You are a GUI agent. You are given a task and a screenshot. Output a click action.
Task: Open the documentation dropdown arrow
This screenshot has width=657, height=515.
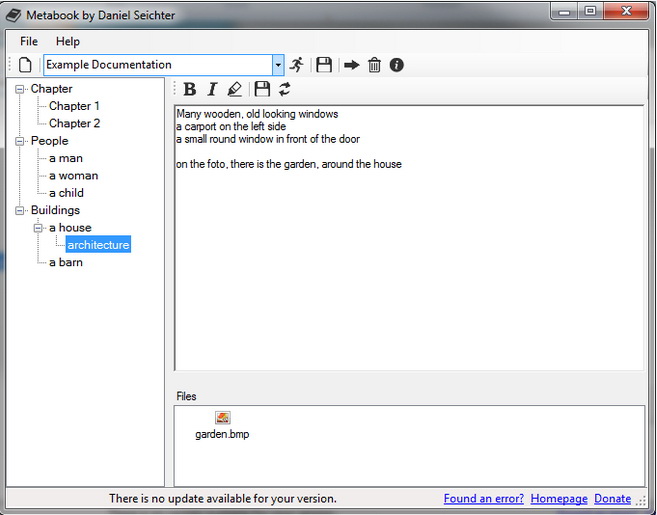coord(278,65)
